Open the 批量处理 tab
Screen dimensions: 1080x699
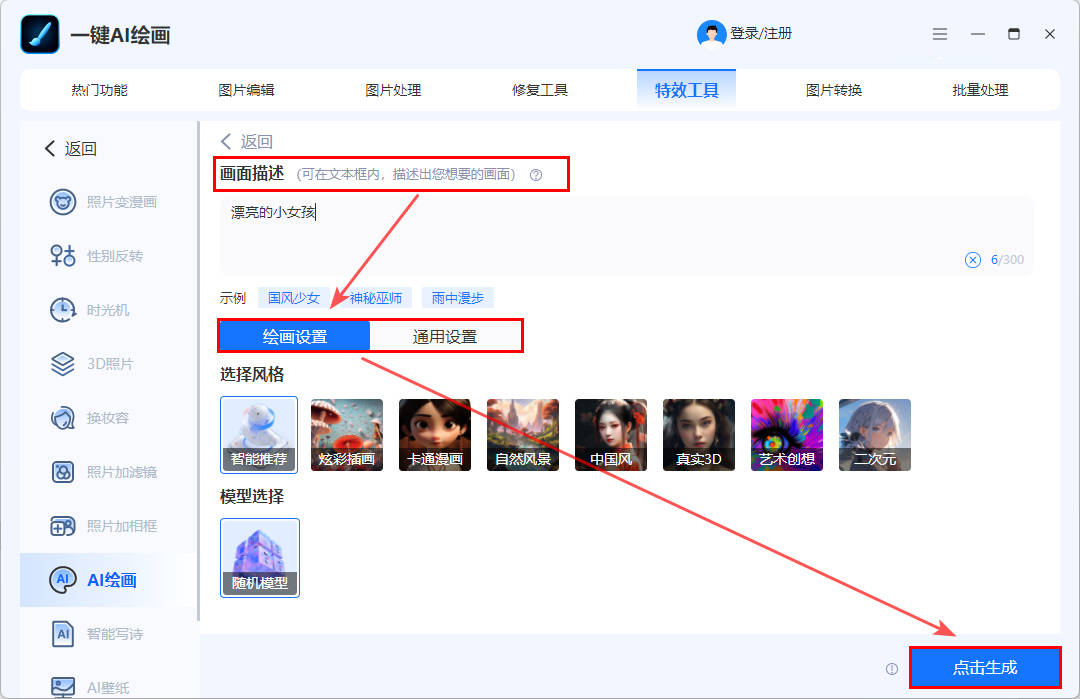pyautogui.click(x=980, y=90)
